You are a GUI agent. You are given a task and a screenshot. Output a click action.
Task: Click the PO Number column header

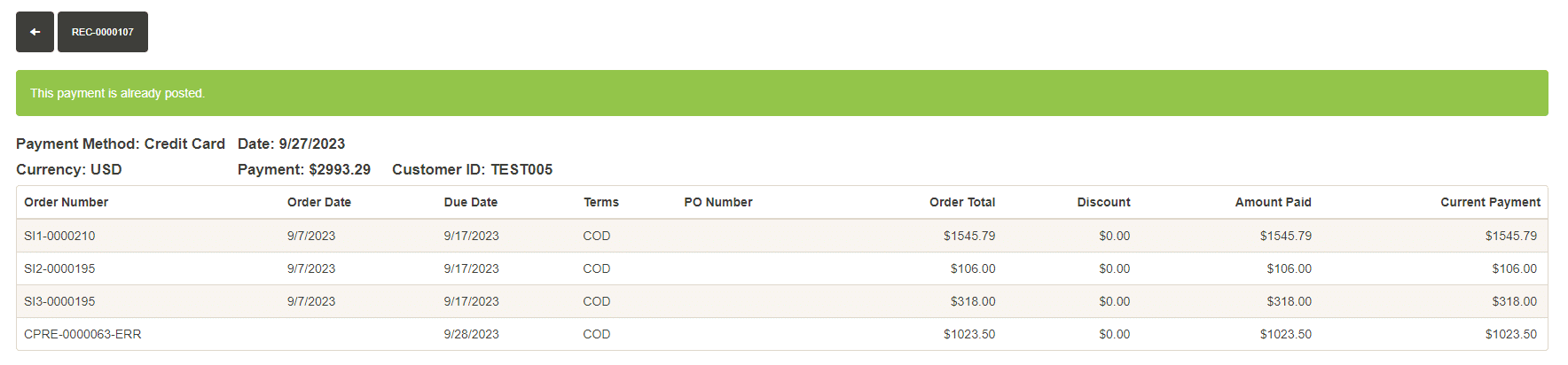(718, 202)
